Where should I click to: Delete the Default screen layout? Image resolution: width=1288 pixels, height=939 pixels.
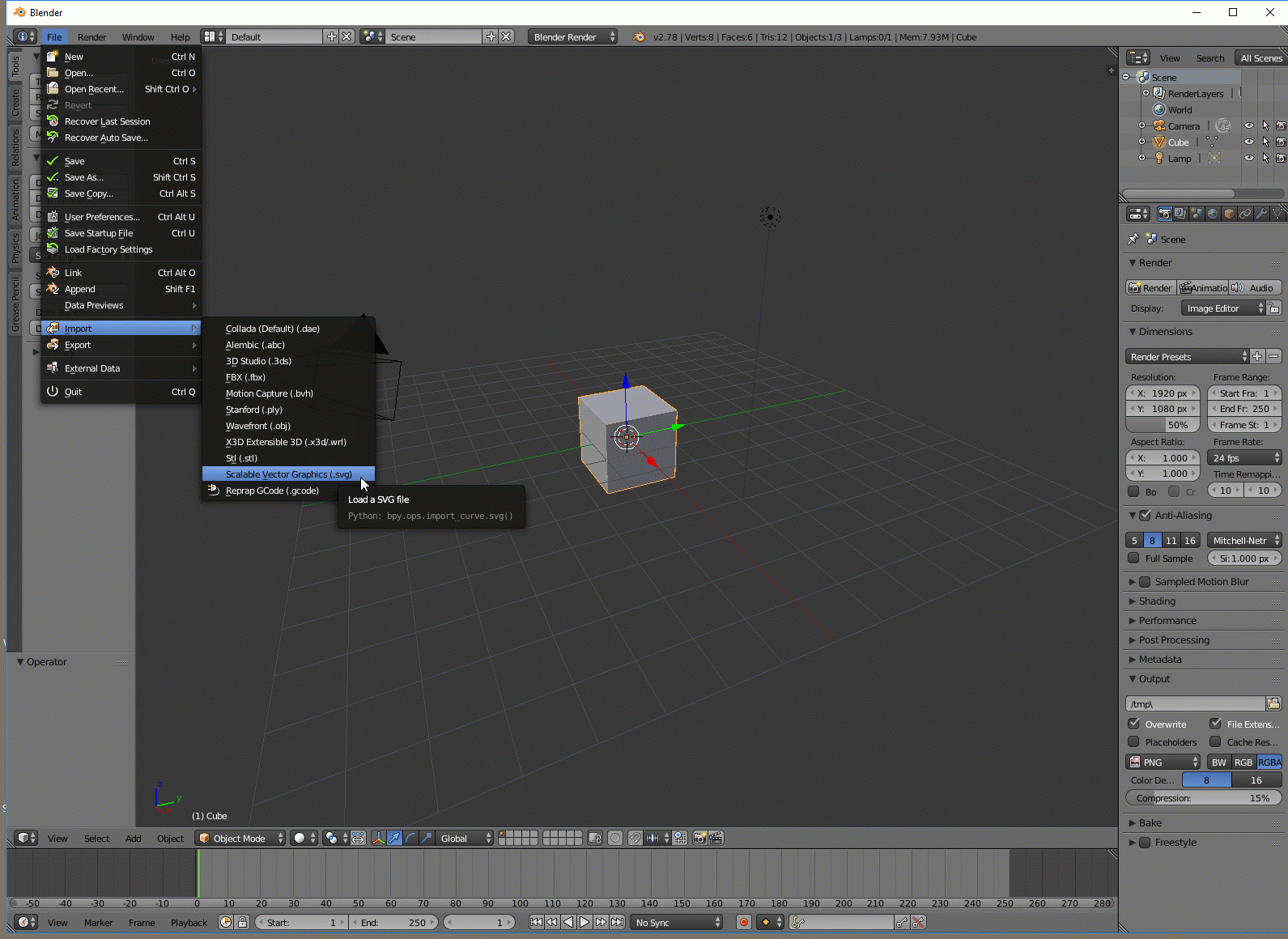[x=346, y=36]
